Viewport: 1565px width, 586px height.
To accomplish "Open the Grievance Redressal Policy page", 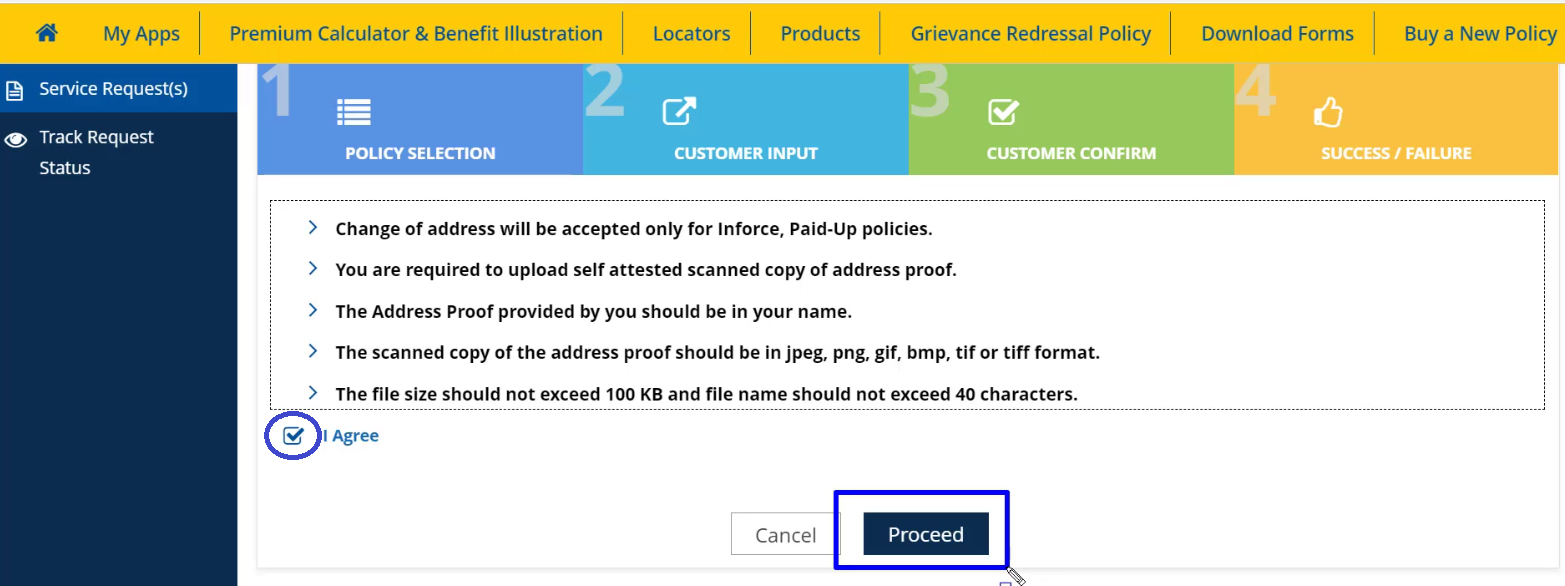I will pos(1029,32).
